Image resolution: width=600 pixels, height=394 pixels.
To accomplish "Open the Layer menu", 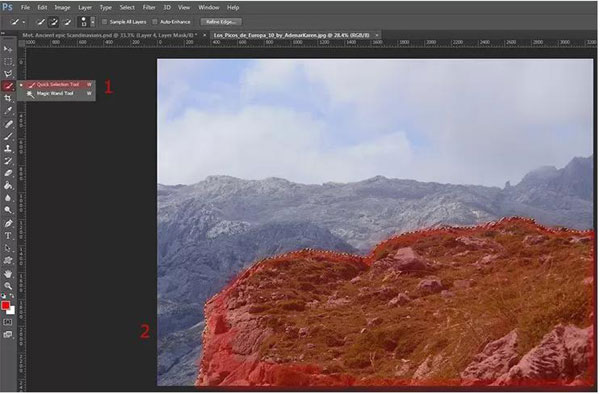I will point(85,7).
